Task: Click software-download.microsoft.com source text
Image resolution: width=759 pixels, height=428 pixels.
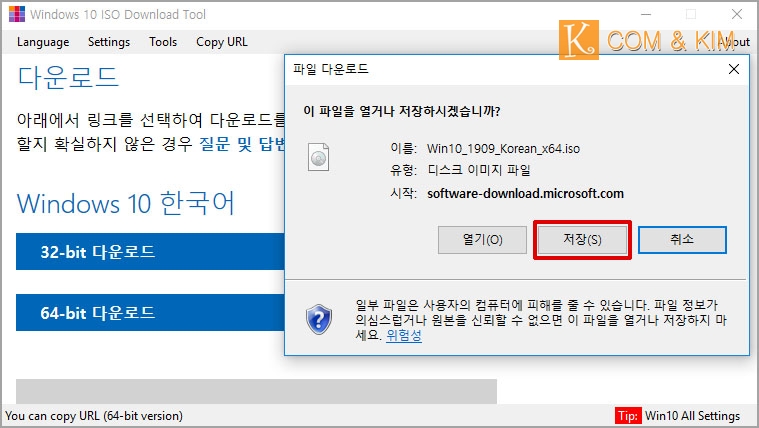Action: click(x=525, y=194)
